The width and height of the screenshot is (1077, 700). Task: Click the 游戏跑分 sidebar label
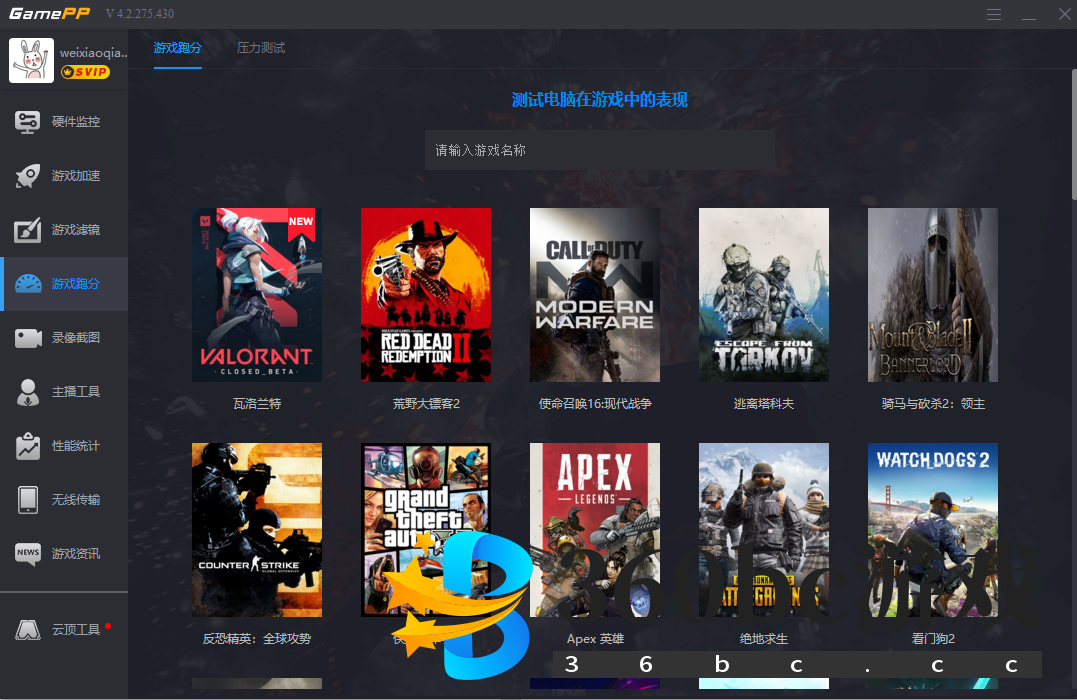tap(76, 284)
